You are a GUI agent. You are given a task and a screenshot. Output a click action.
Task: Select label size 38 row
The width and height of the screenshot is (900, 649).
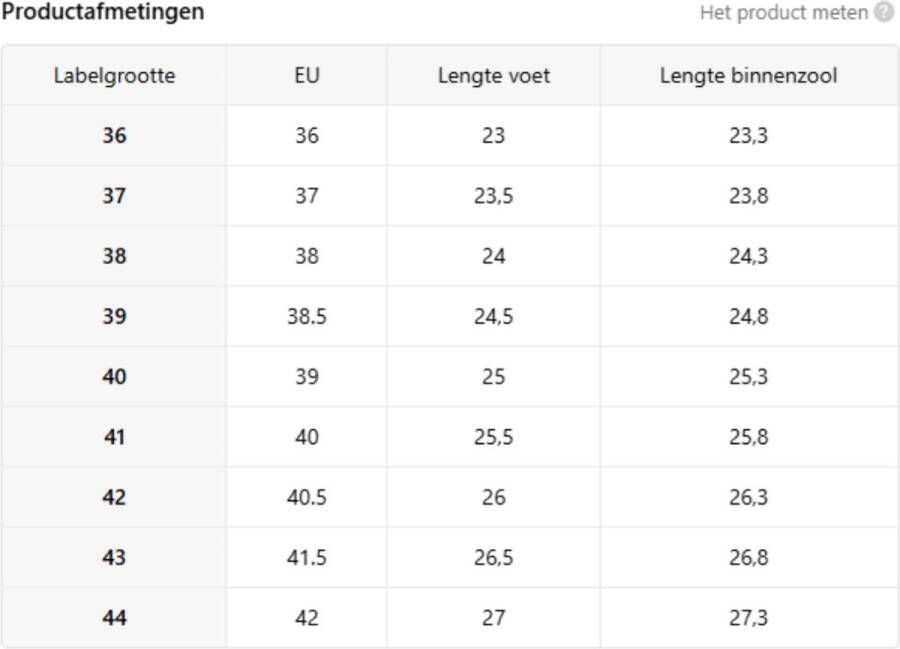point(450,257)
